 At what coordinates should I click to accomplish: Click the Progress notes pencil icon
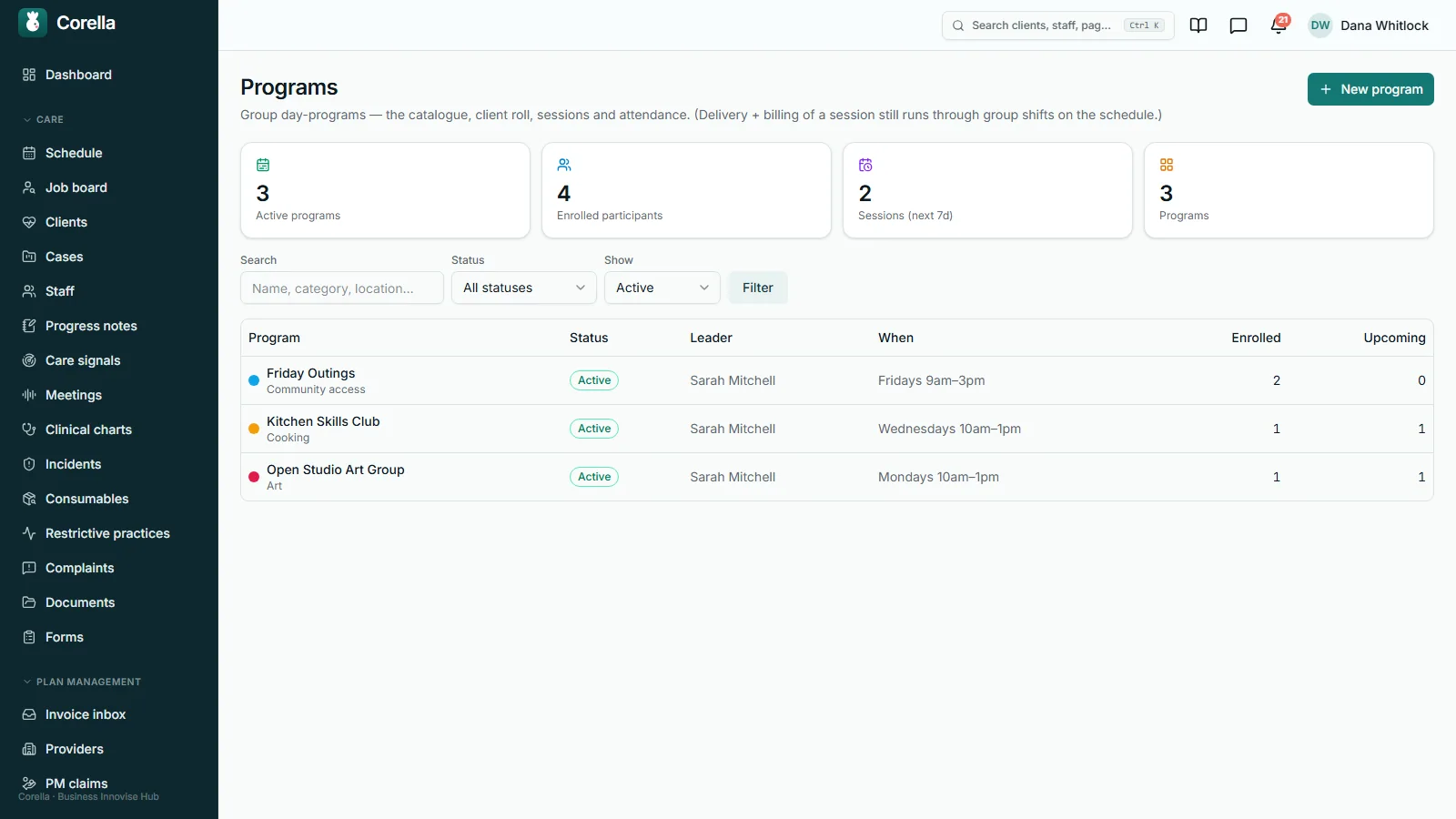tap(29, 326)
